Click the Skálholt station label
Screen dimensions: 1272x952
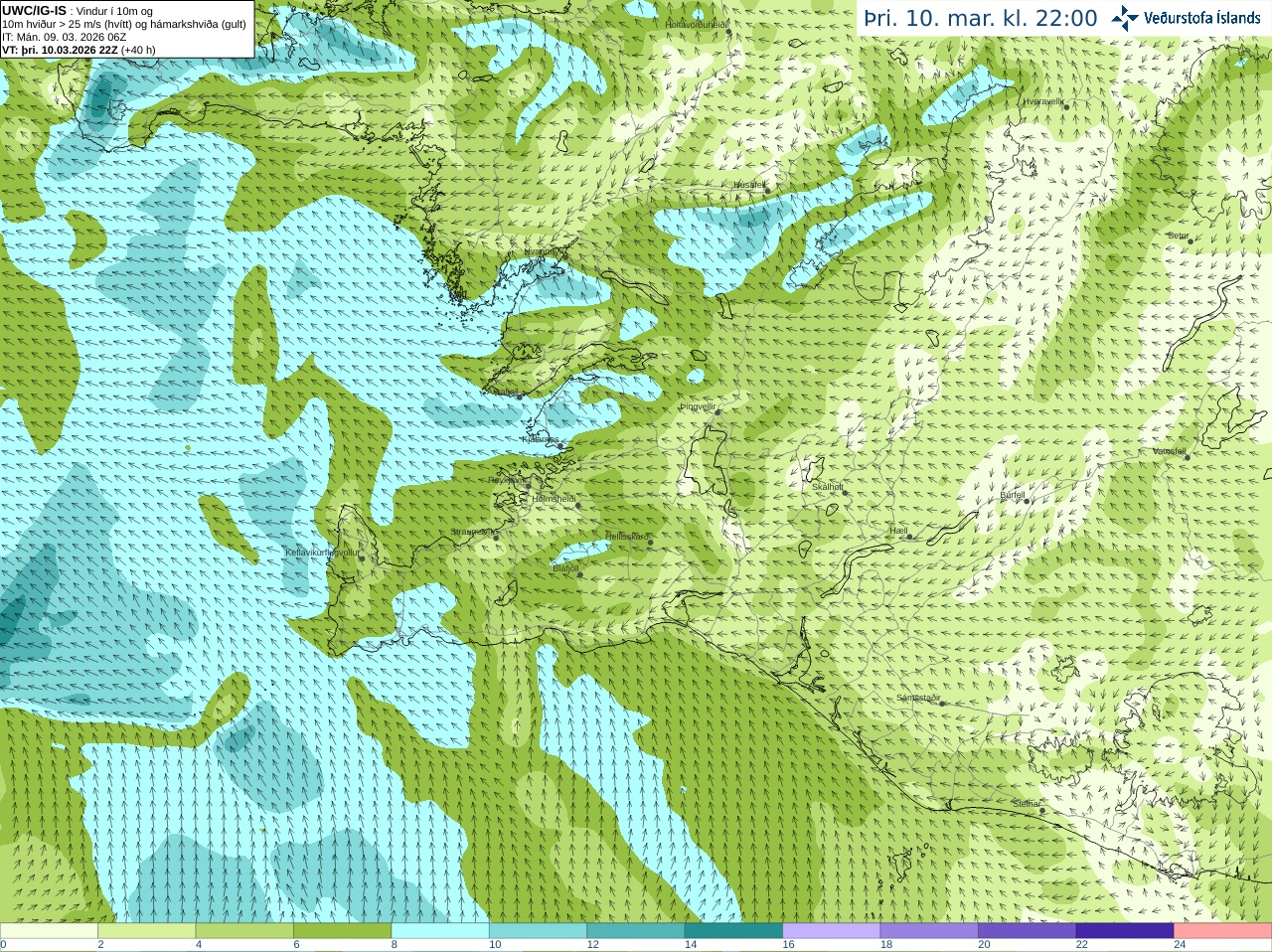point(828,487)
